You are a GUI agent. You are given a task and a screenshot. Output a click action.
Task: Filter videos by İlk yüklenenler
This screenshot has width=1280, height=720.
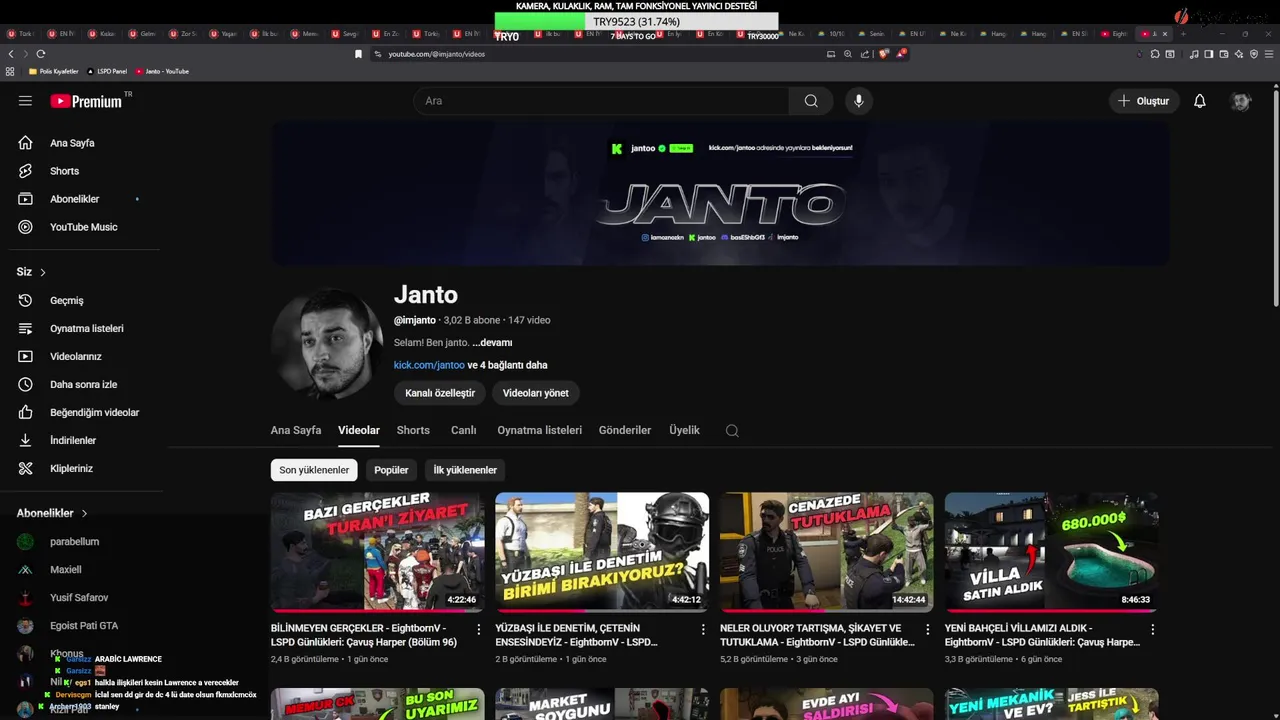click(x=465, y=470)
